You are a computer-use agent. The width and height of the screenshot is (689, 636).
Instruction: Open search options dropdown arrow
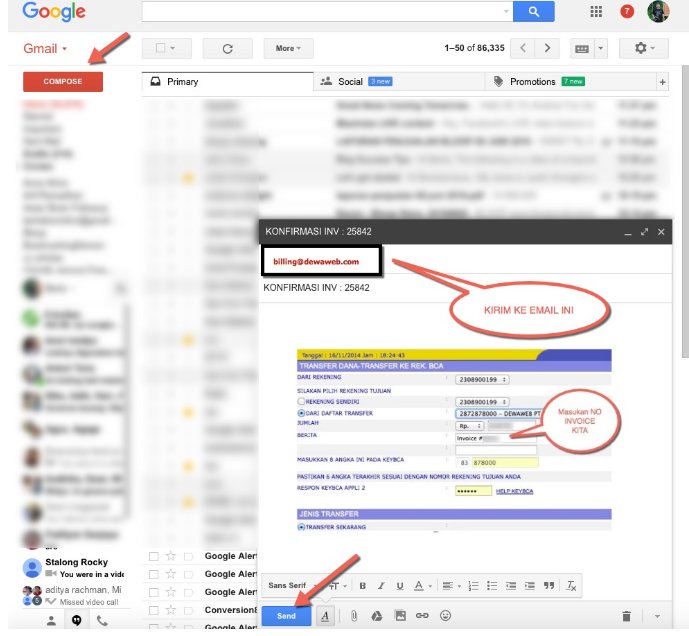506,11
